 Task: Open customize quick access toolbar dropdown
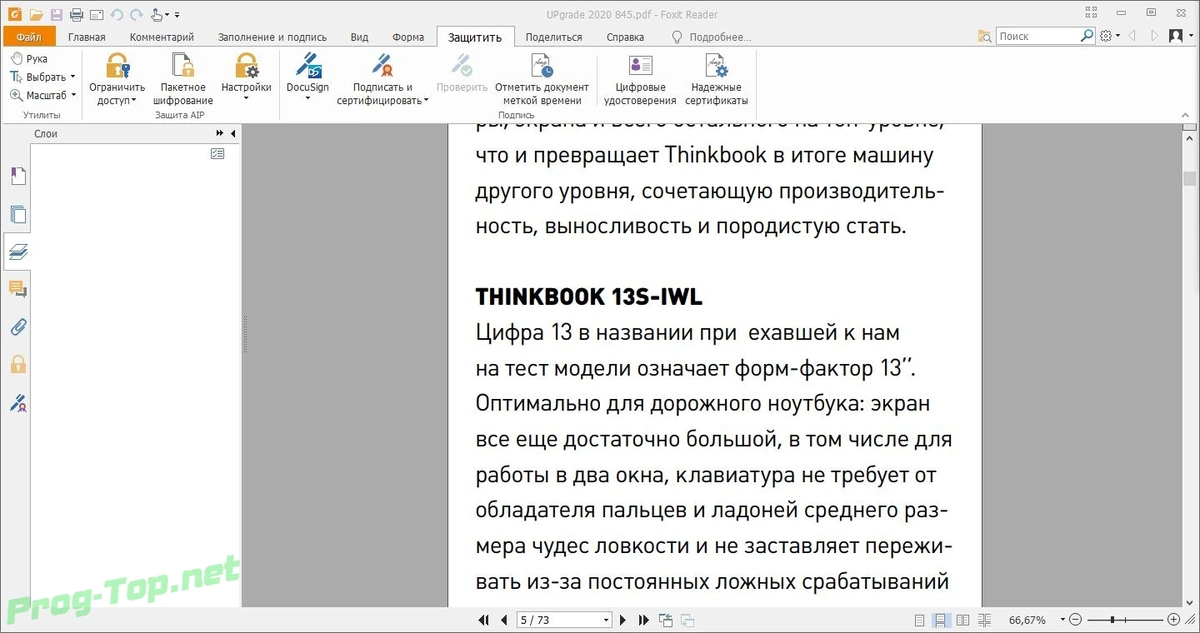point(177,14)
